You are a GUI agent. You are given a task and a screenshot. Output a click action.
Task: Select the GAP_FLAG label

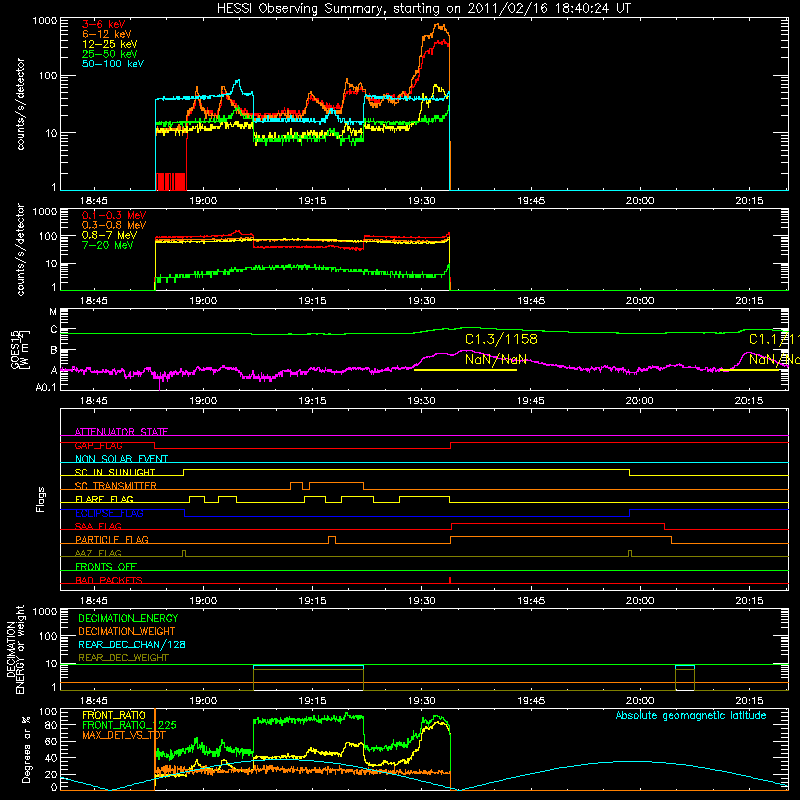click(98, 445)
